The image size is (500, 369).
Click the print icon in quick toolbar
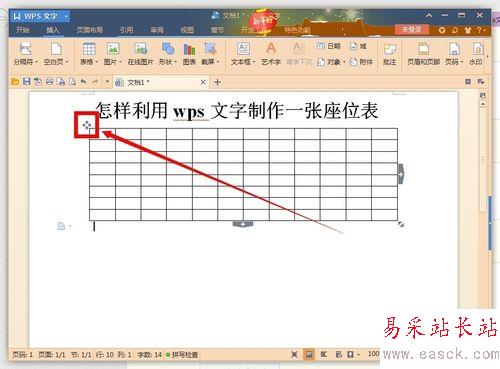pos(49,82)
